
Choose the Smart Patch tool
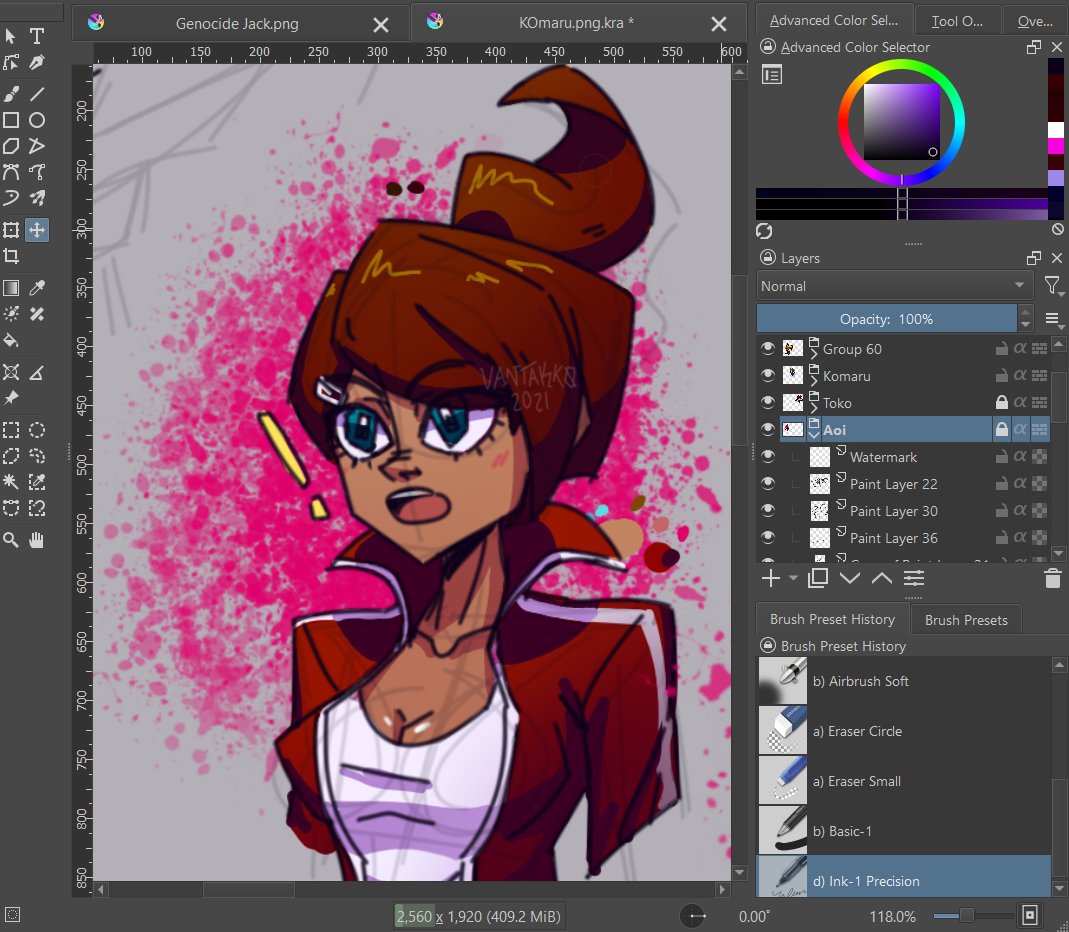point(37,314)
